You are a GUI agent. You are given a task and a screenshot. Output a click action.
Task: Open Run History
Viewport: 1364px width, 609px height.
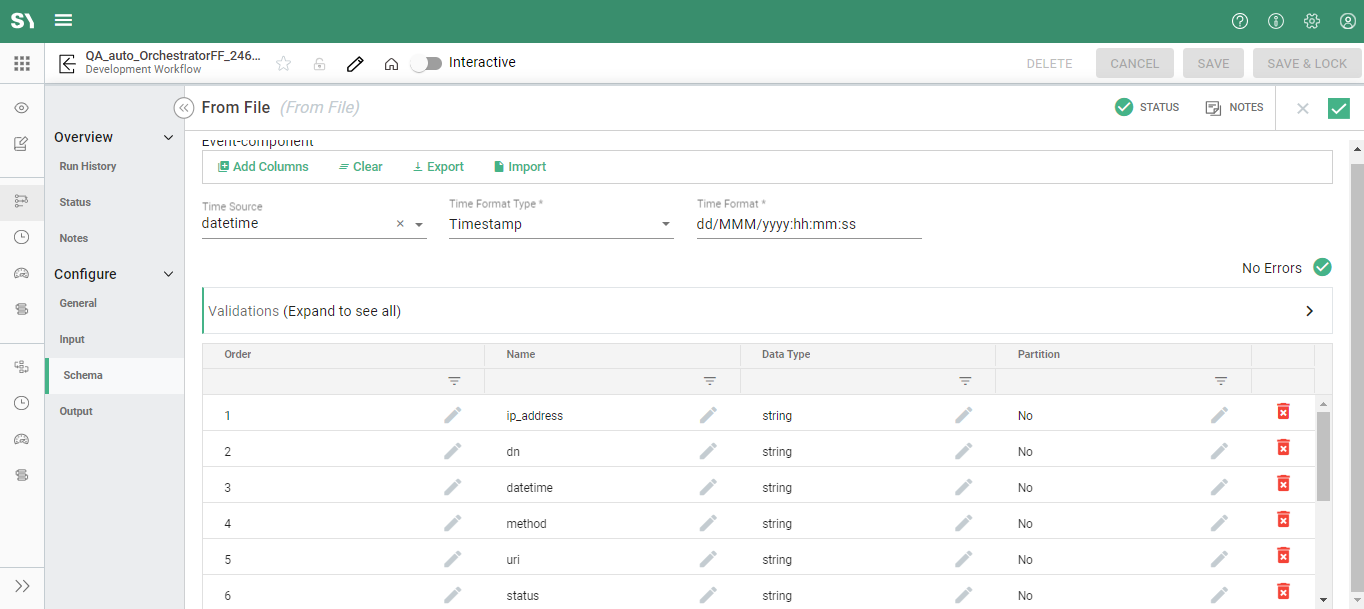(88, 166)
